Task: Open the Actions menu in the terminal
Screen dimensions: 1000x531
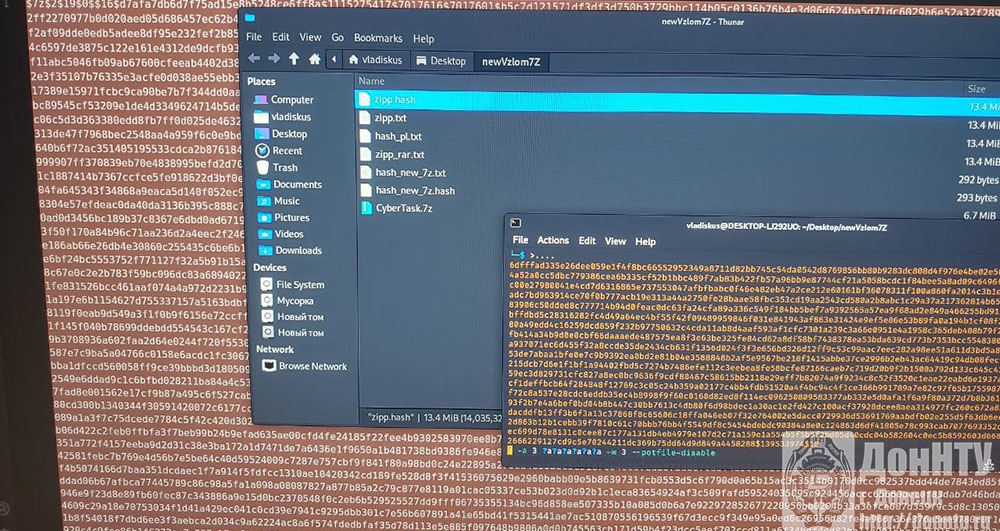Action: pos(553,241)
